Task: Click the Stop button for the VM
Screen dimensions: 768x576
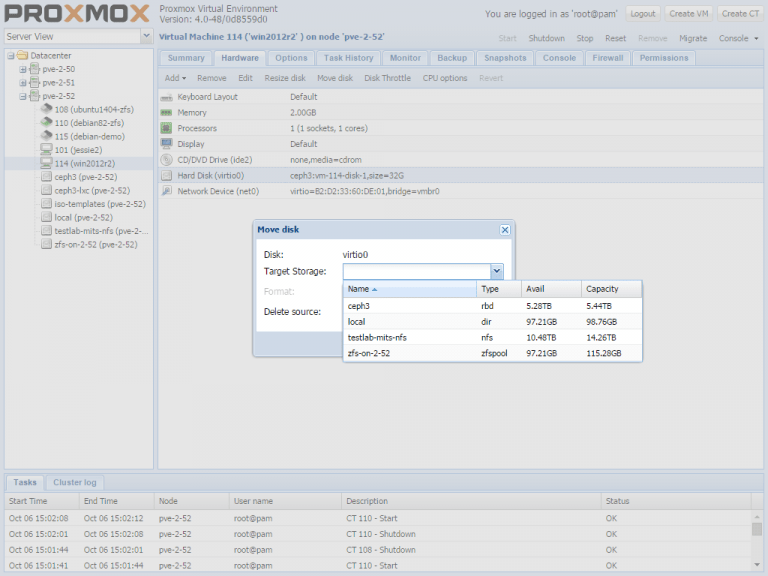Action: [585, 38]
